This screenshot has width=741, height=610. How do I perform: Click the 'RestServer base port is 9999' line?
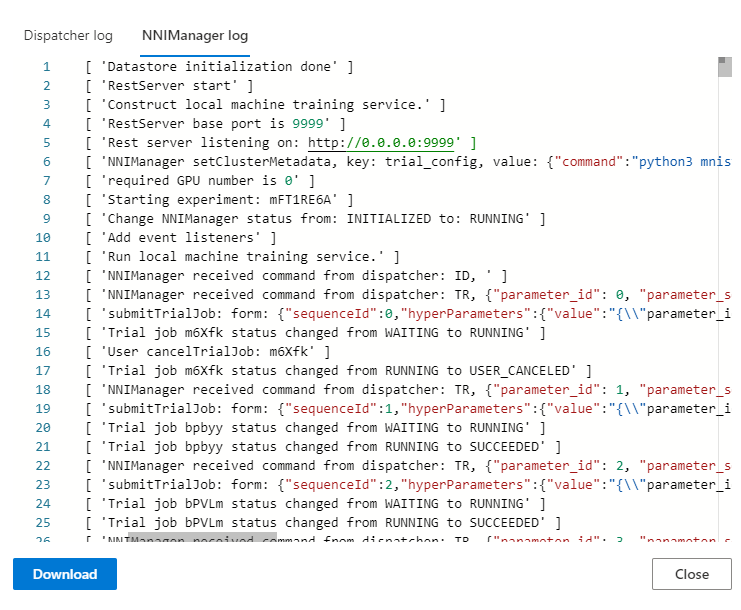[215, 124]
